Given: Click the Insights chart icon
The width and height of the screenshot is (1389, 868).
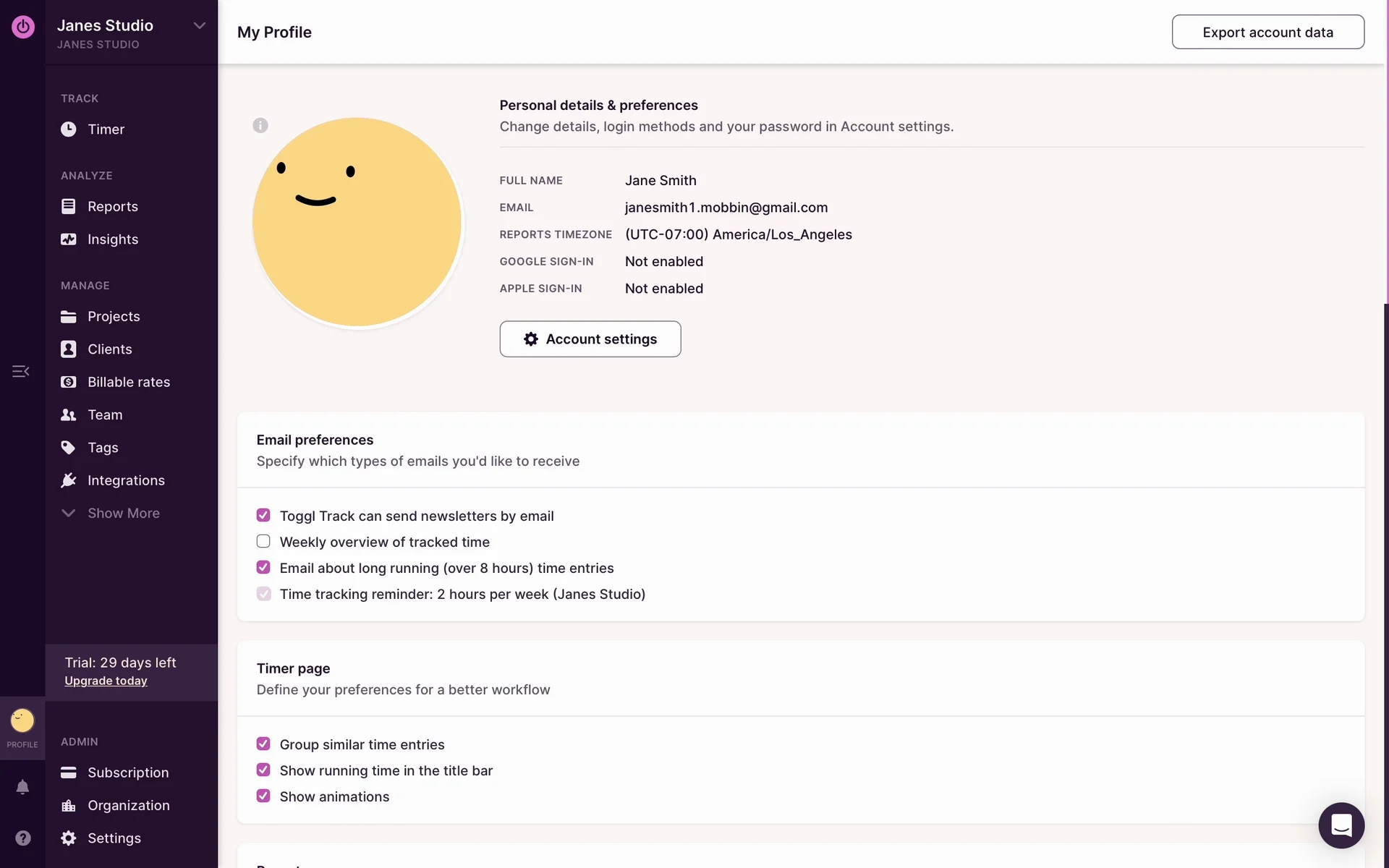Looking at the screenshot, I should (69, 239).
